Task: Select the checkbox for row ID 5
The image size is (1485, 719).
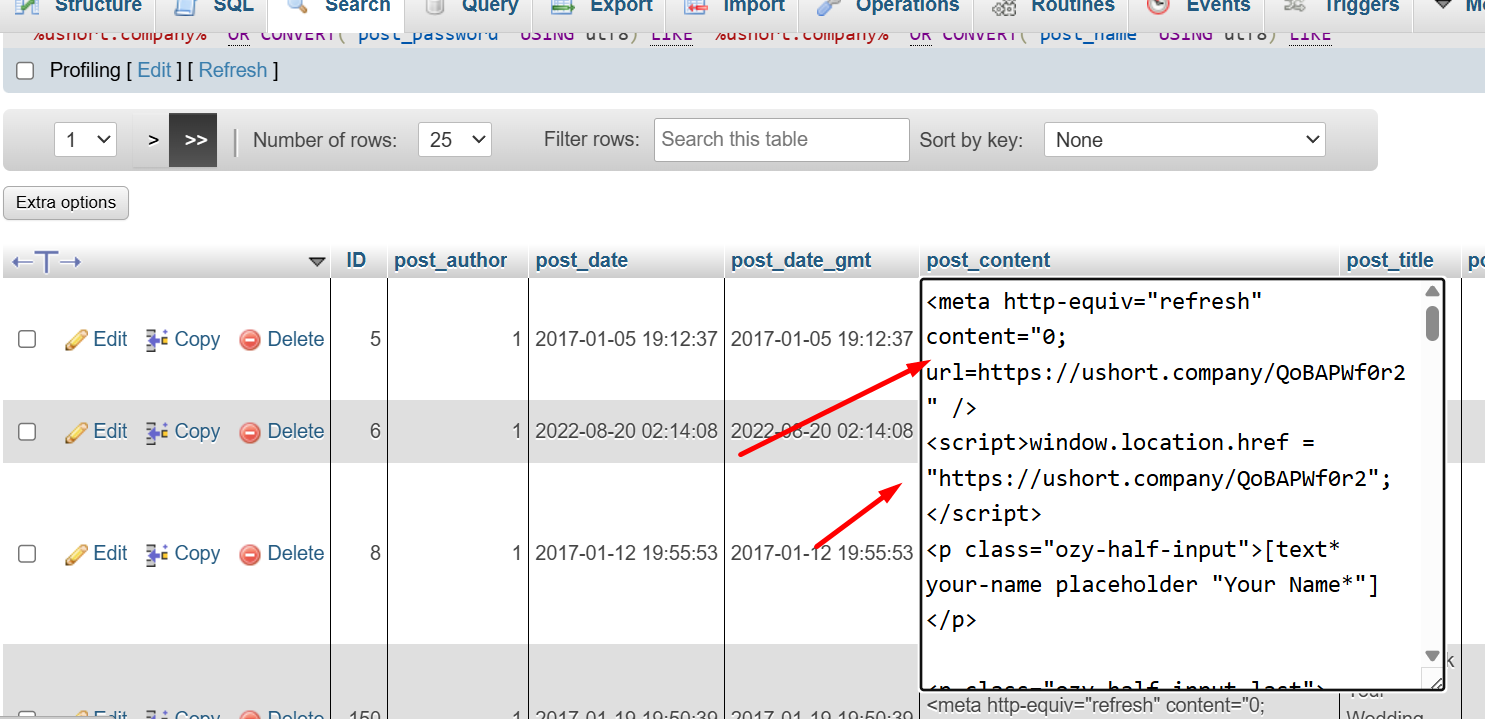Action: pyautogui.click(x=27, y=340)
